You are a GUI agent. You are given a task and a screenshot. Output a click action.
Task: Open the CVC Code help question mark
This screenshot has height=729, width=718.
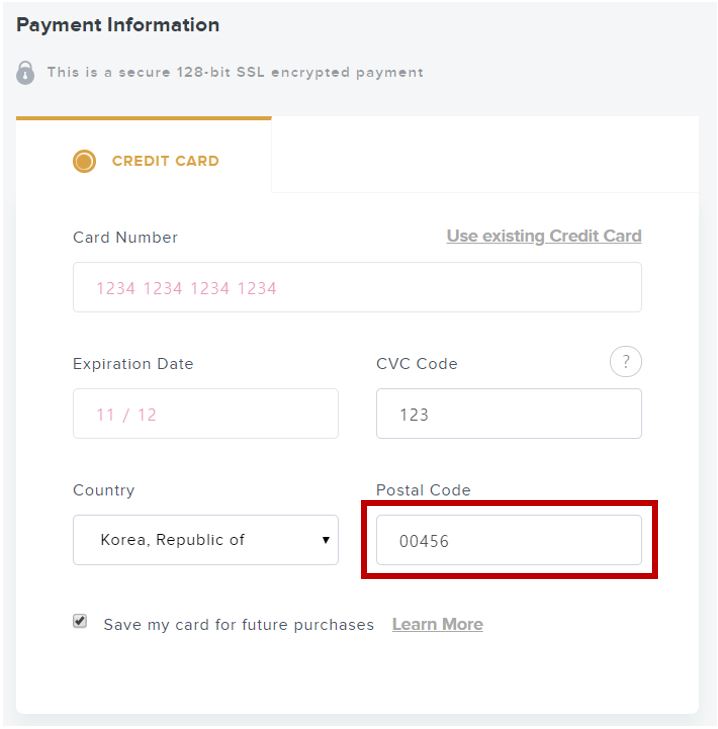tap(625, 362)
